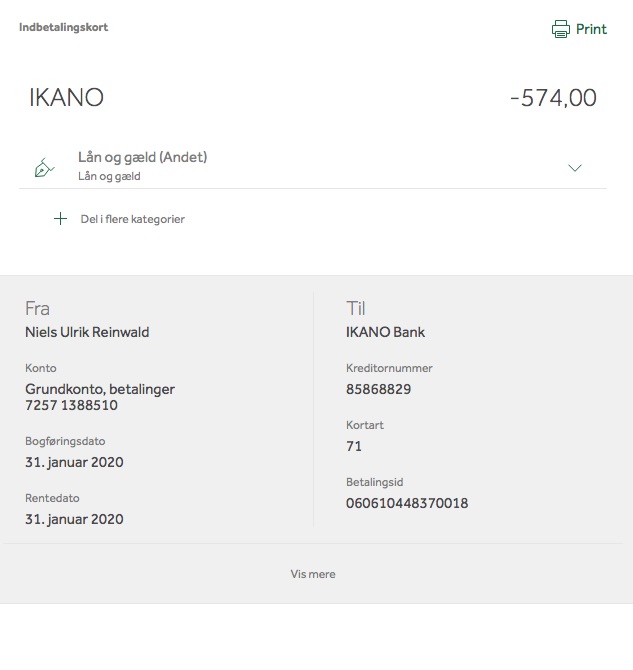The height and width of the screenshot is (670, 633).
Task: Click the -574,00 amount
Action: click(554, 98)
